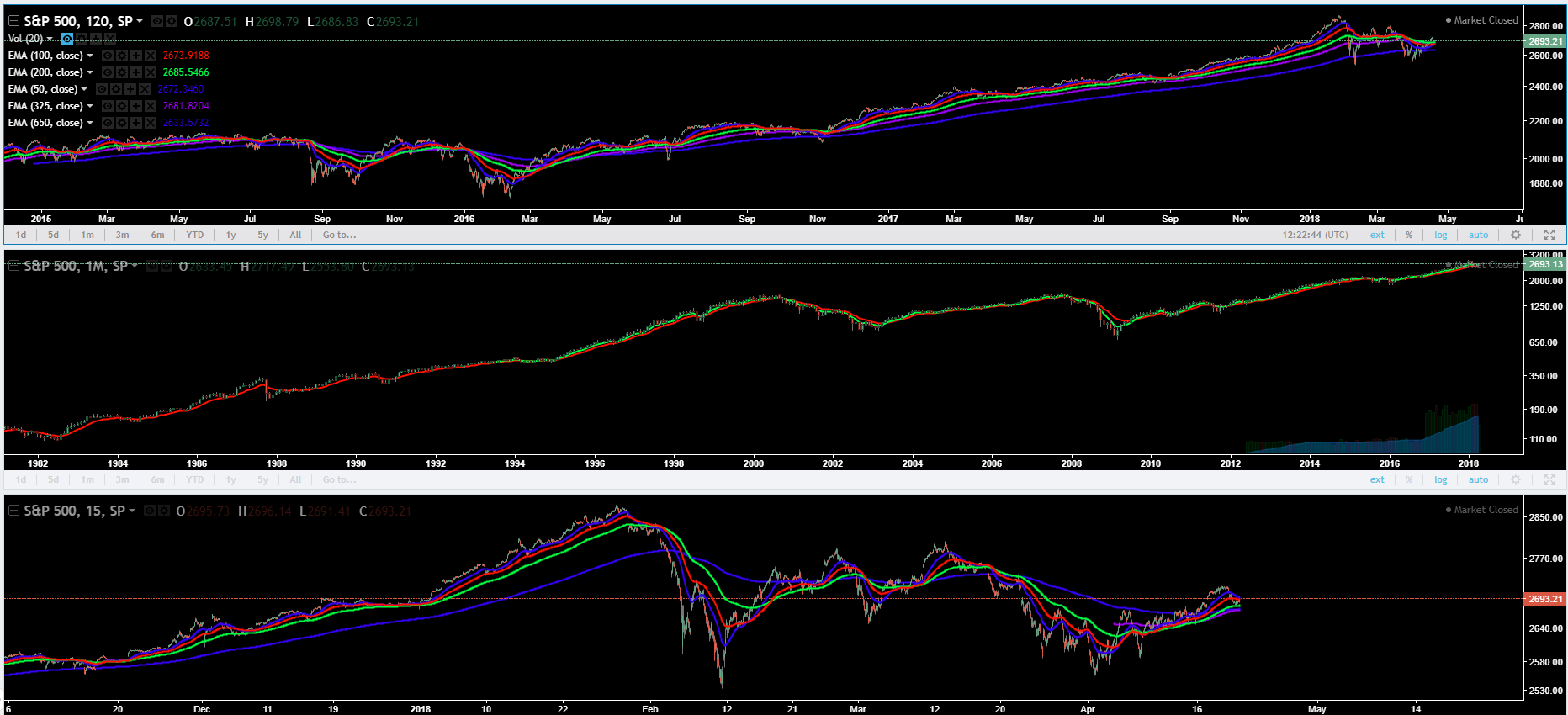Open settings gear for Vol (20) indicator

(82, 39)
